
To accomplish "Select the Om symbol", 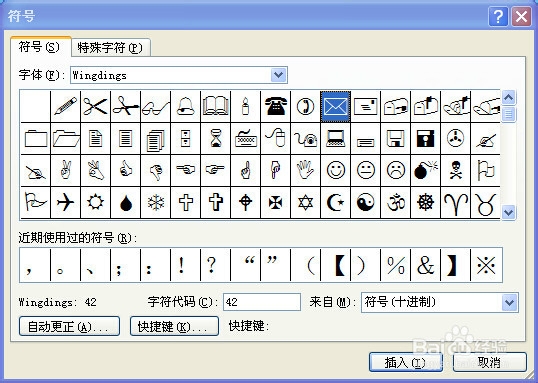I will pos(396,202).
